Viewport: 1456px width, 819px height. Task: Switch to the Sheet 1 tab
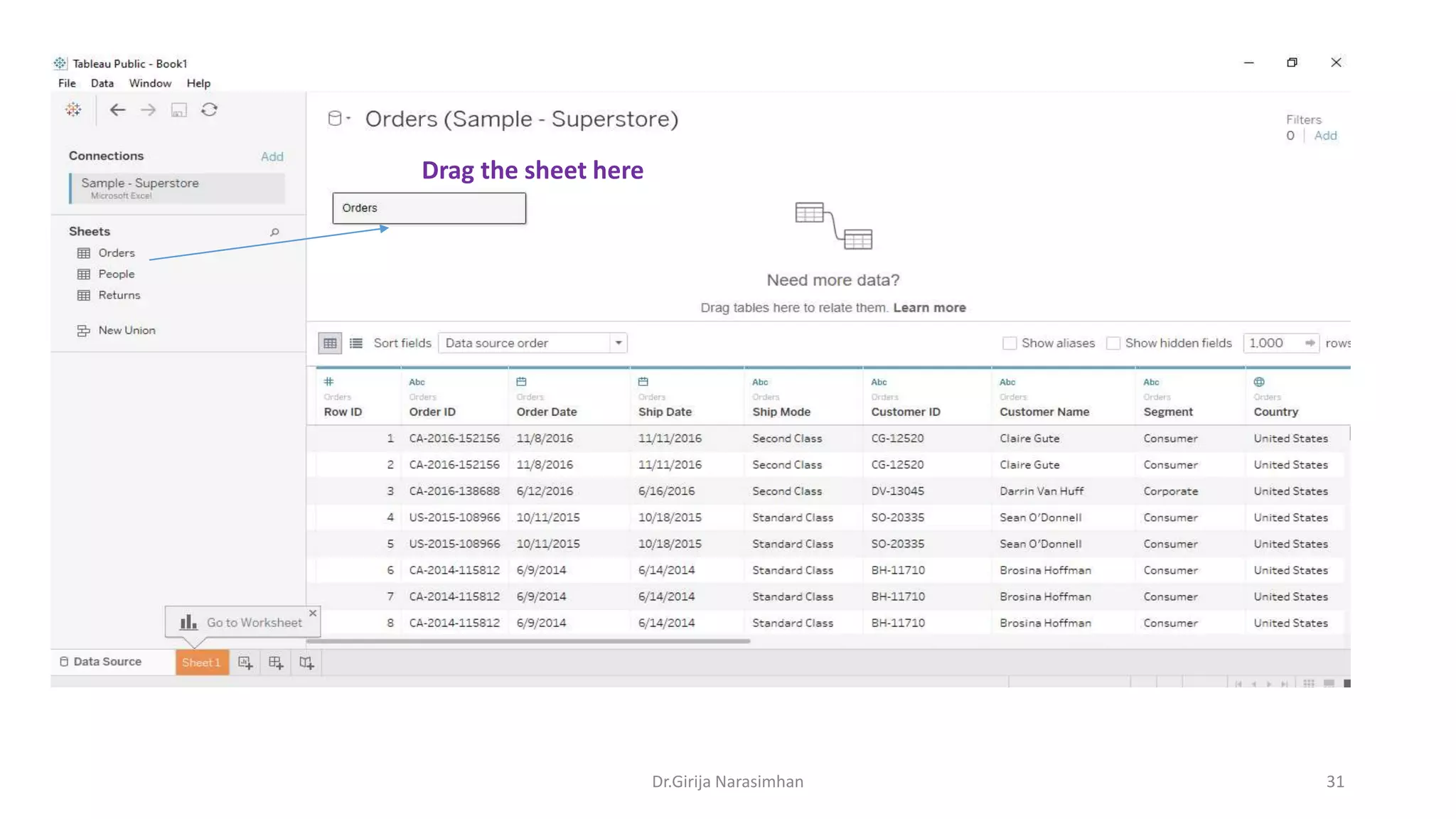[202, 663]
